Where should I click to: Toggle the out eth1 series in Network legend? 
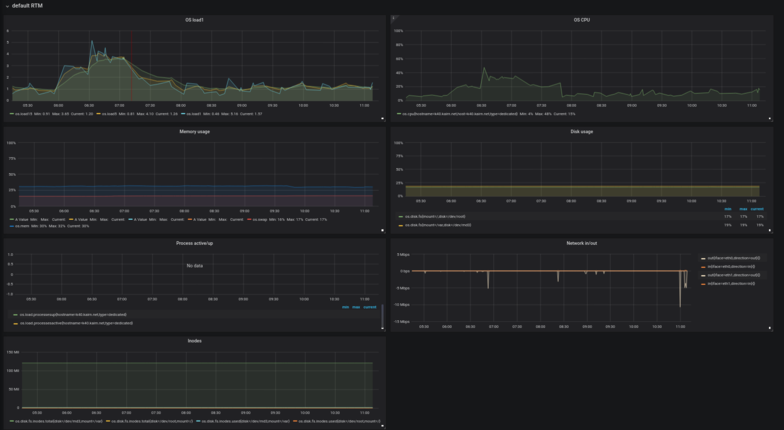click(x=734, y=275)
